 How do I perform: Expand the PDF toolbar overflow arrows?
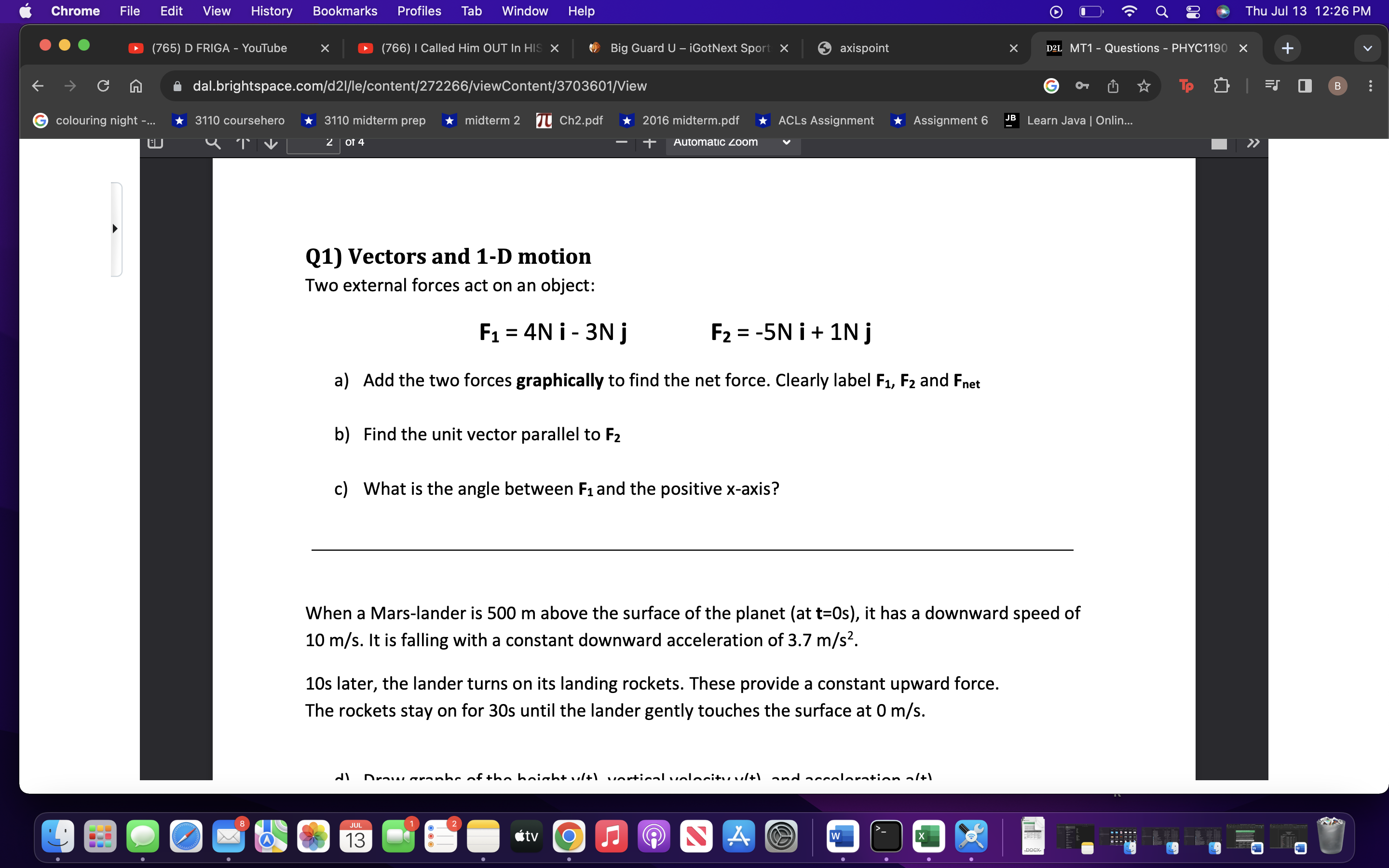(x=1254, y=144)
